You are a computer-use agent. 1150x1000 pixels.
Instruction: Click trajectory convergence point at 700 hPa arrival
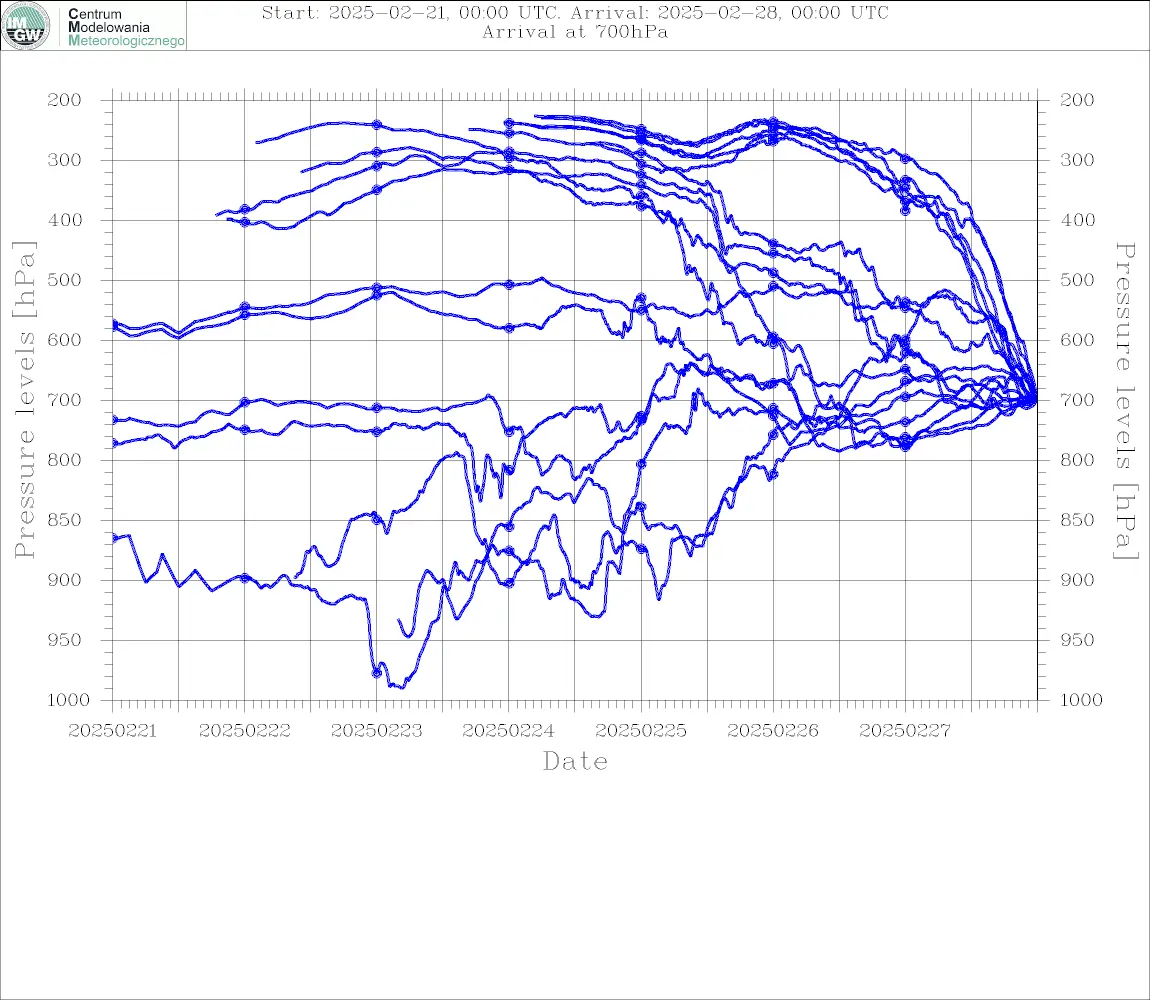tap(1032, 400)
